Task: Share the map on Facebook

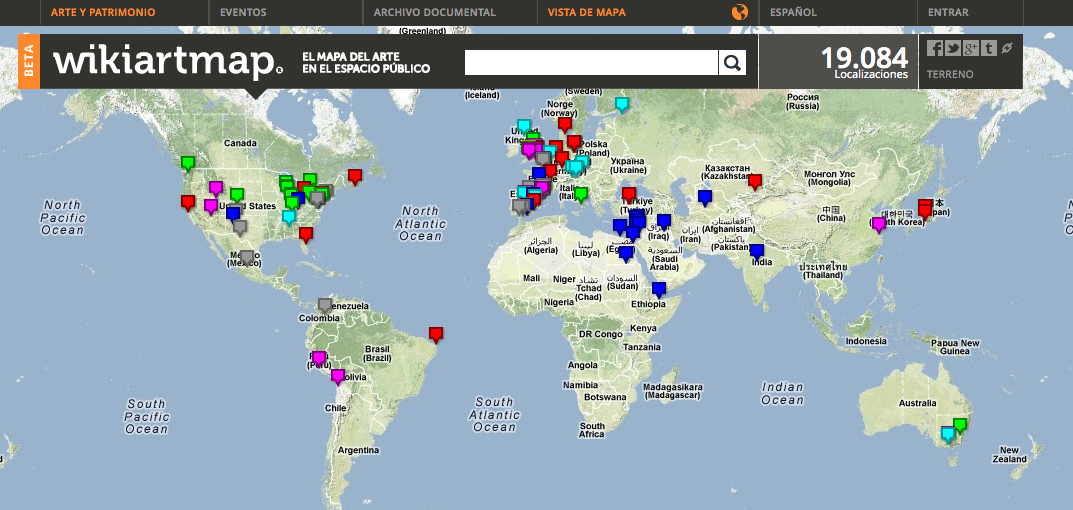Action: click(x=935, y=48)
